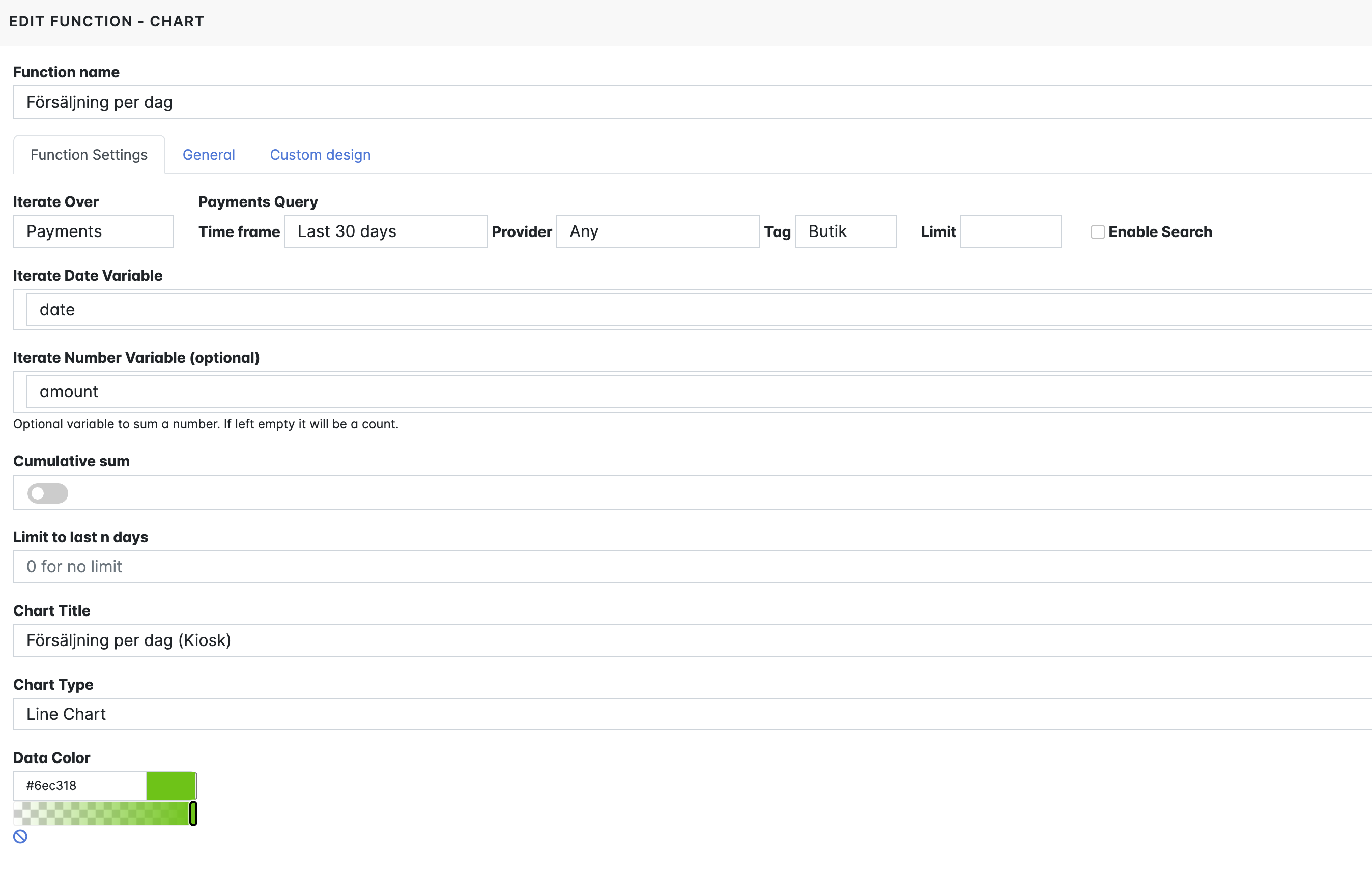The width and height of the screenshot is (1372, 878).
Task: Switch to the General tab
Action: (209, 155)
